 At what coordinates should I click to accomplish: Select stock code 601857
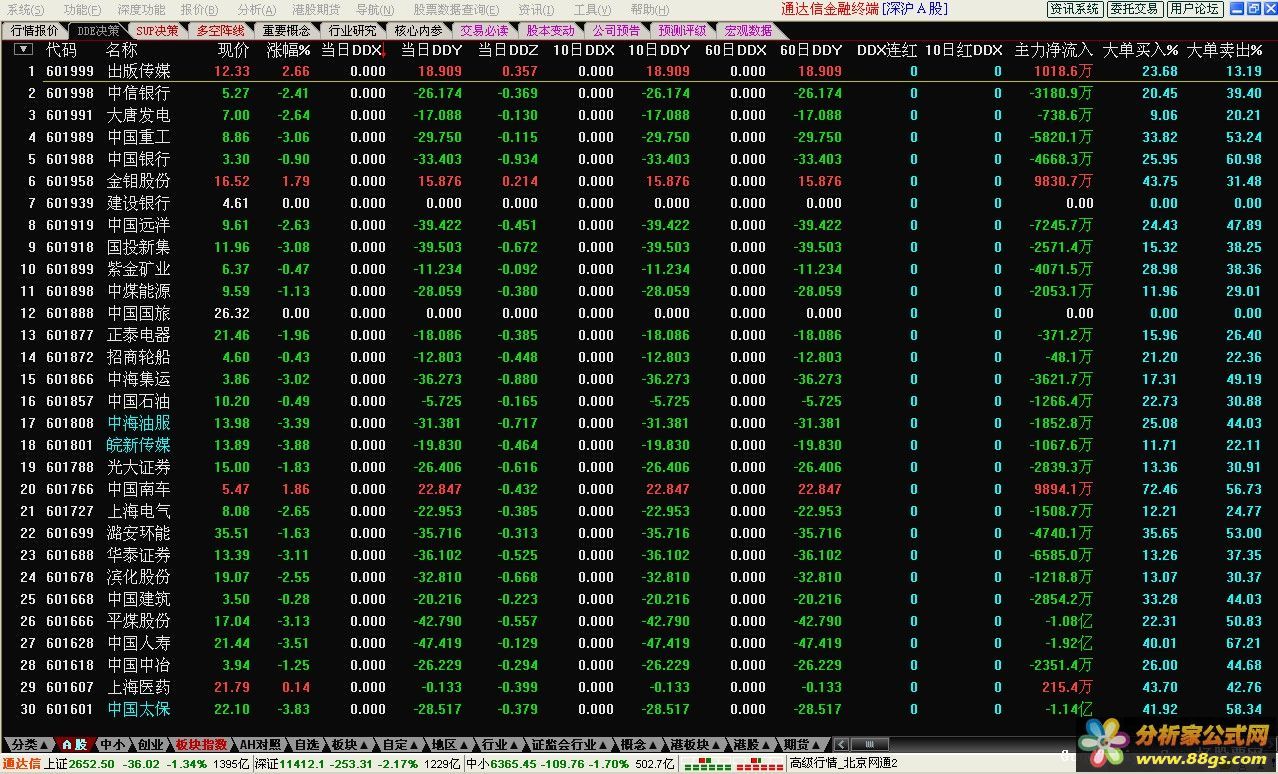[x=70, y=401]
